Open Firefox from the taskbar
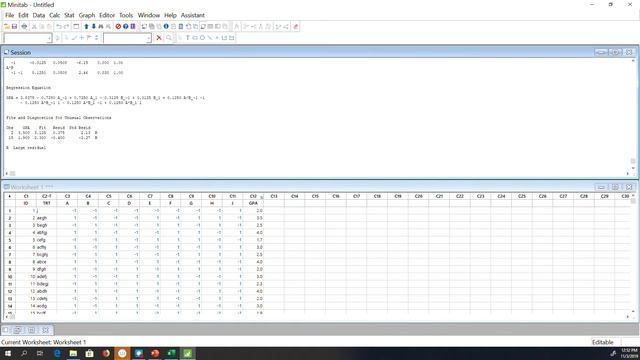Viewport: 640px width, 360px height. pyautogui.click(x=106, y=353)
